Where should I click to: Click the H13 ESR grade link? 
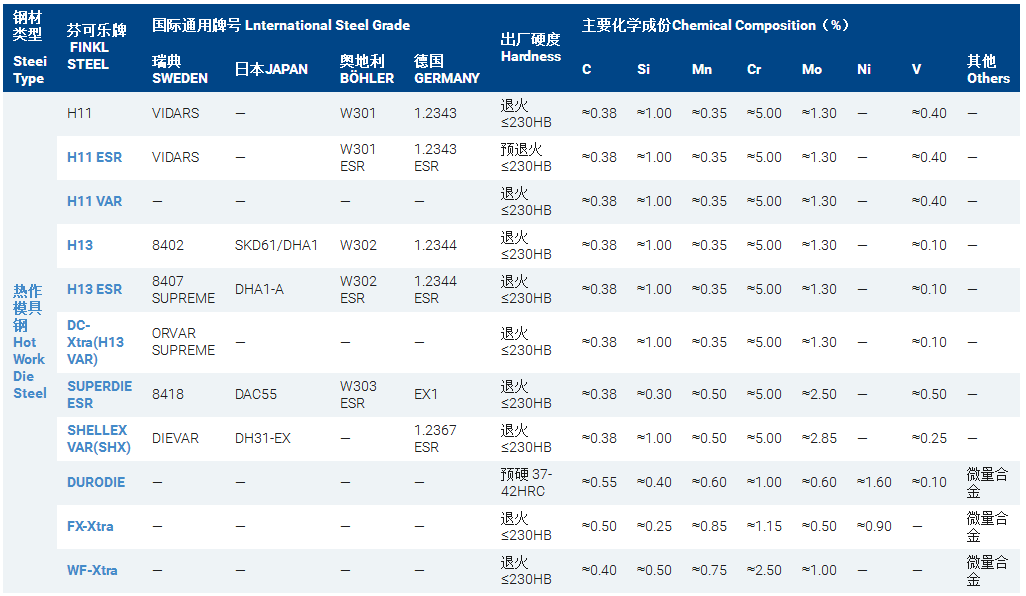[94, 289]
